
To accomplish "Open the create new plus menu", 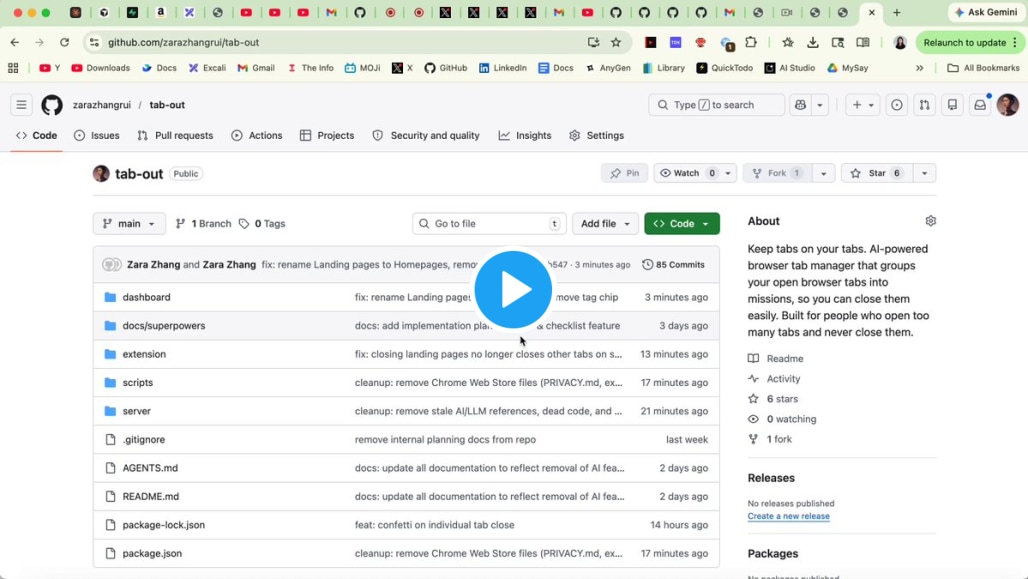I will click(862, 105).
